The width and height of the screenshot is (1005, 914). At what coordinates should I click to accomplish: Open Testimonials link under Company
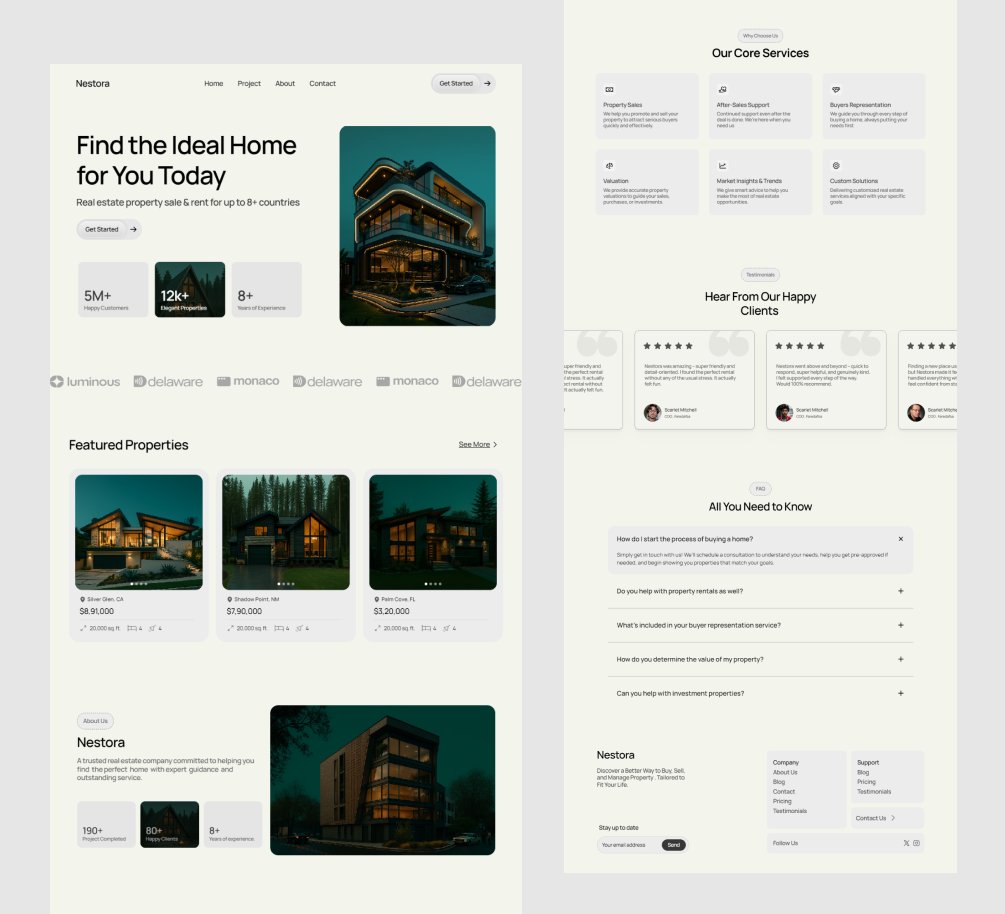coord(790,811)
